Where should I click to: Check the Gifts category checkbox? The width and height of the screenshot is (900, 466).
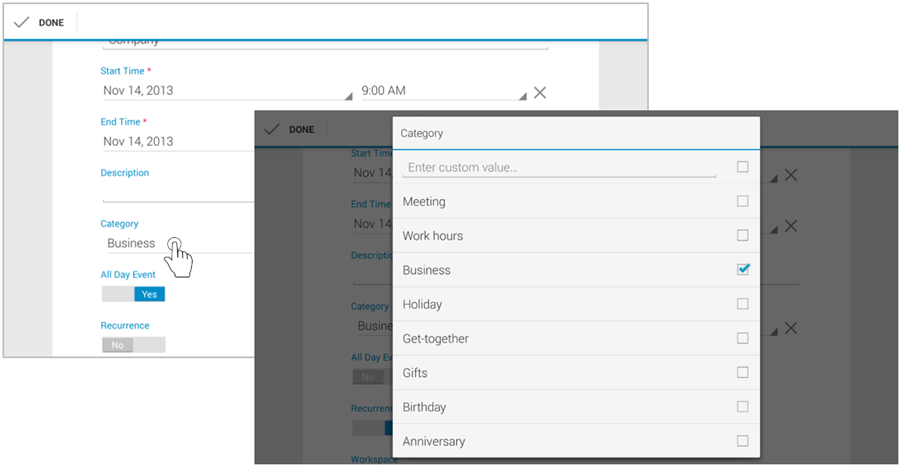click(x=742, y=372)
